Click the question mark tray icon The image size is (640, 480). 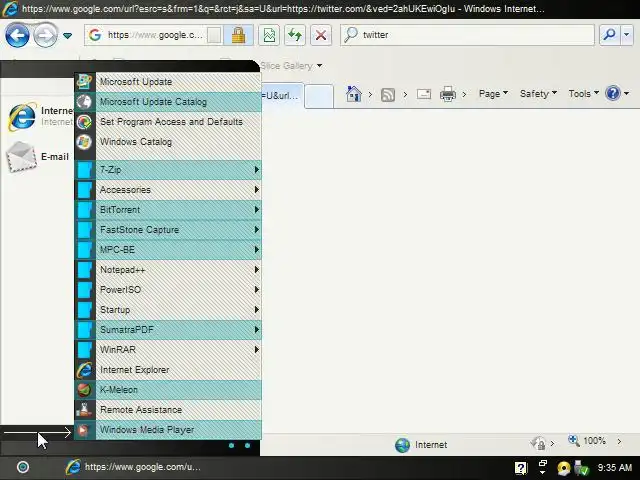[521, 468]
